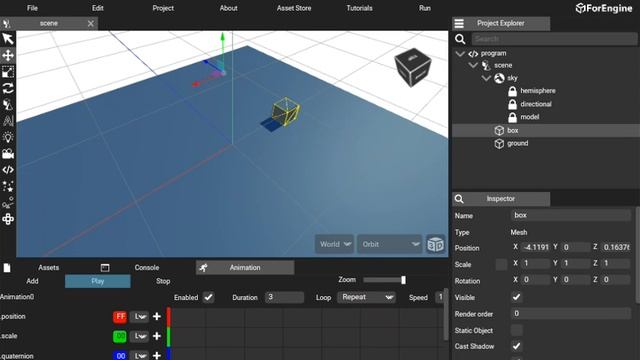Click the animation Stop button
Screen dimensions: 640x360
coord(163,281)
